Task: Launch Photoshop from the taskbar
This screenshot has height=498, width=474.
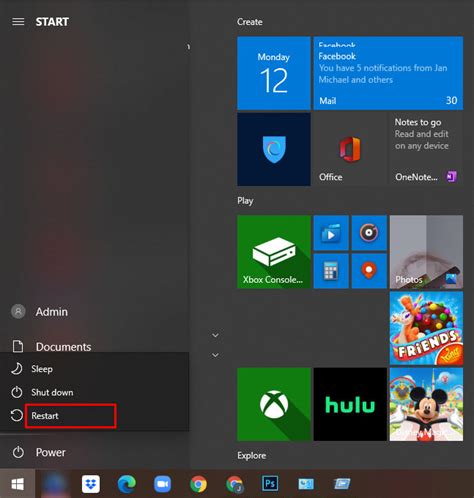Action: 270,483
